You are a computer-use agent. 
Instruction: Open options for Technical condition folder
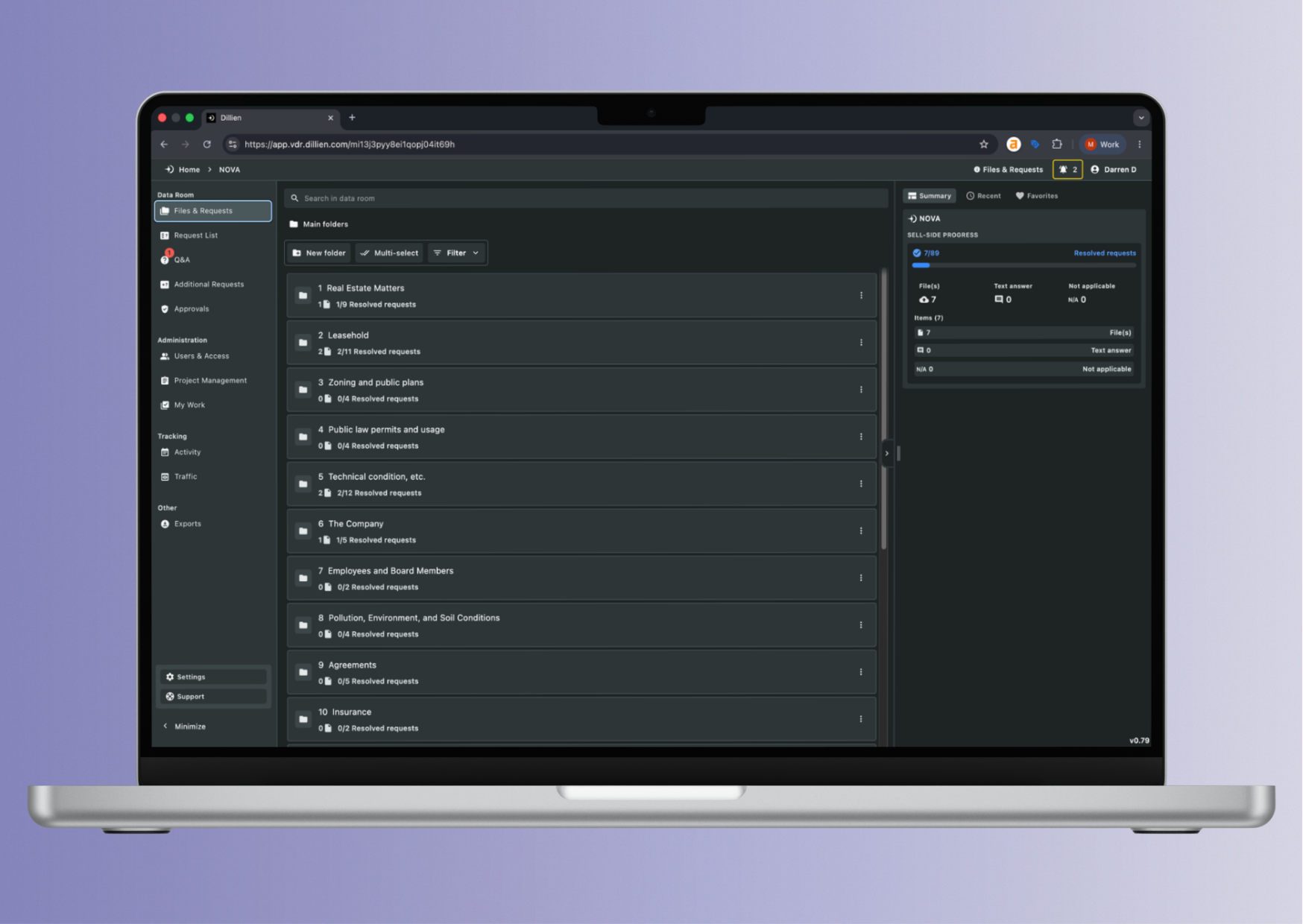point(861,484)
